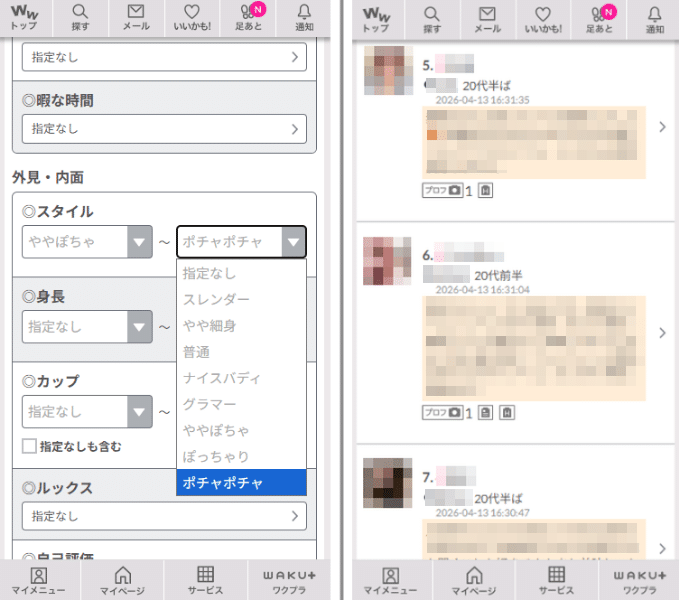Tap search icon in right screen
The image size is (679, 600).
pos(432,19)
